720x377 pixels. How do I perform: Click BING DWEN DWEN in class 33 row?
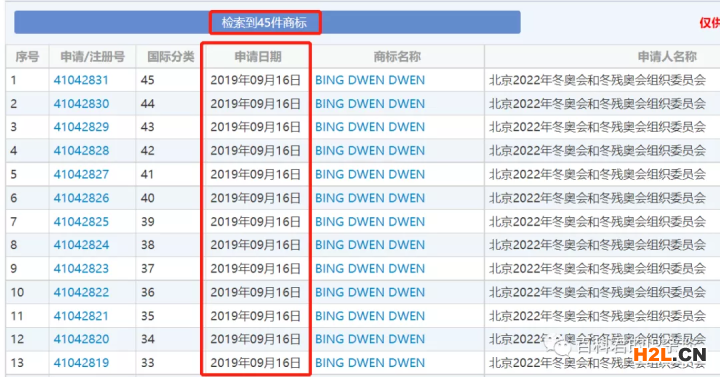pos(370,363)
